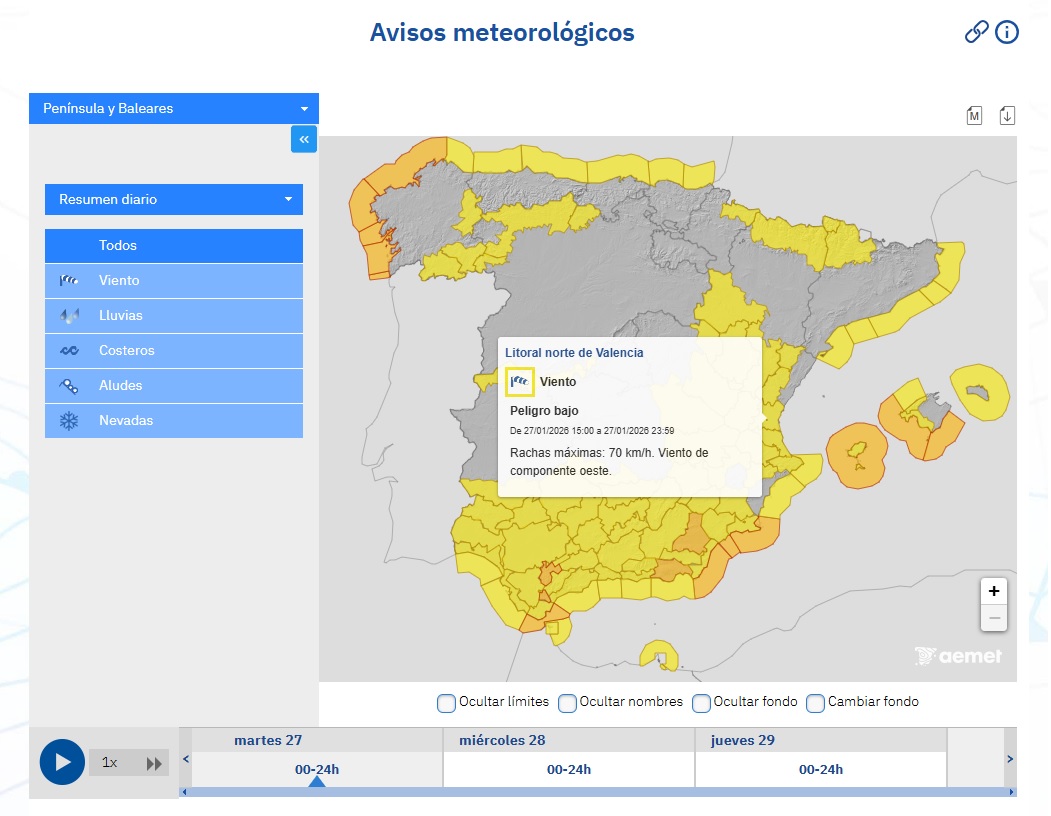Viewport: 1051px width, 816px height.
Task: Select the Aludes avalanche warnings icon
Action: coord(70,386)
